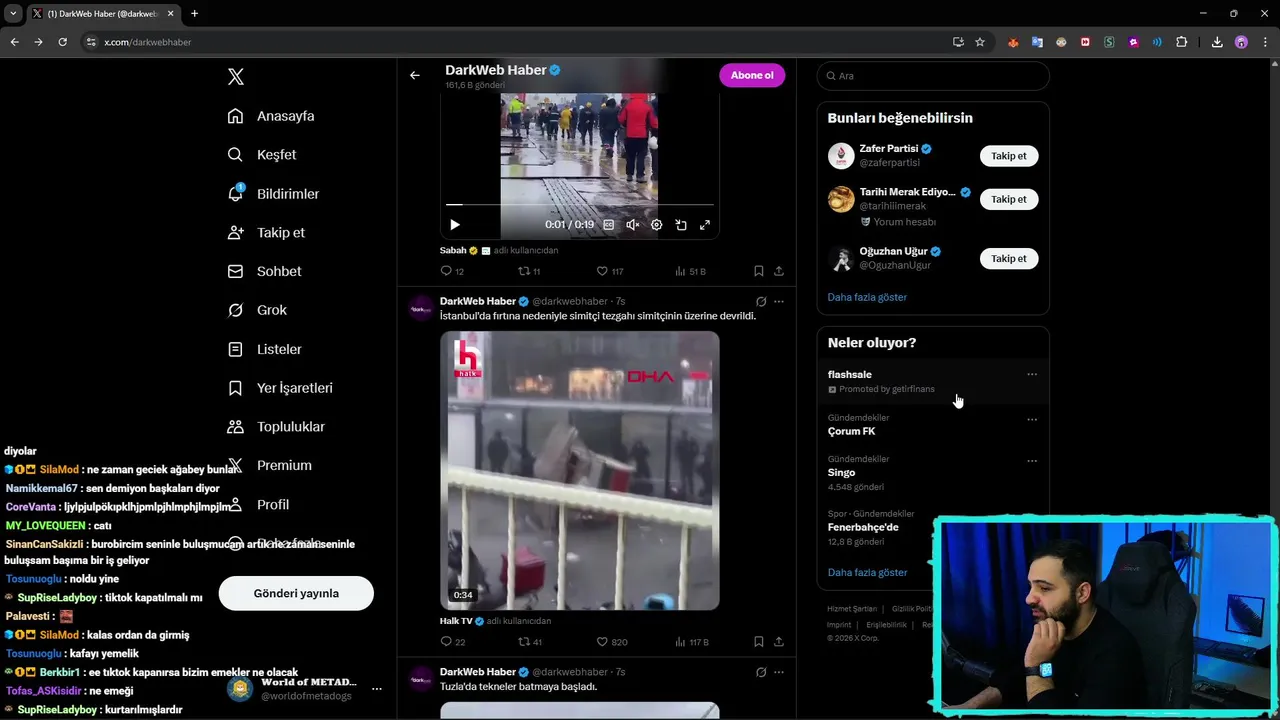Bookmark this page with star icon
Screen dimensions: 1280x720
[980, 42]
